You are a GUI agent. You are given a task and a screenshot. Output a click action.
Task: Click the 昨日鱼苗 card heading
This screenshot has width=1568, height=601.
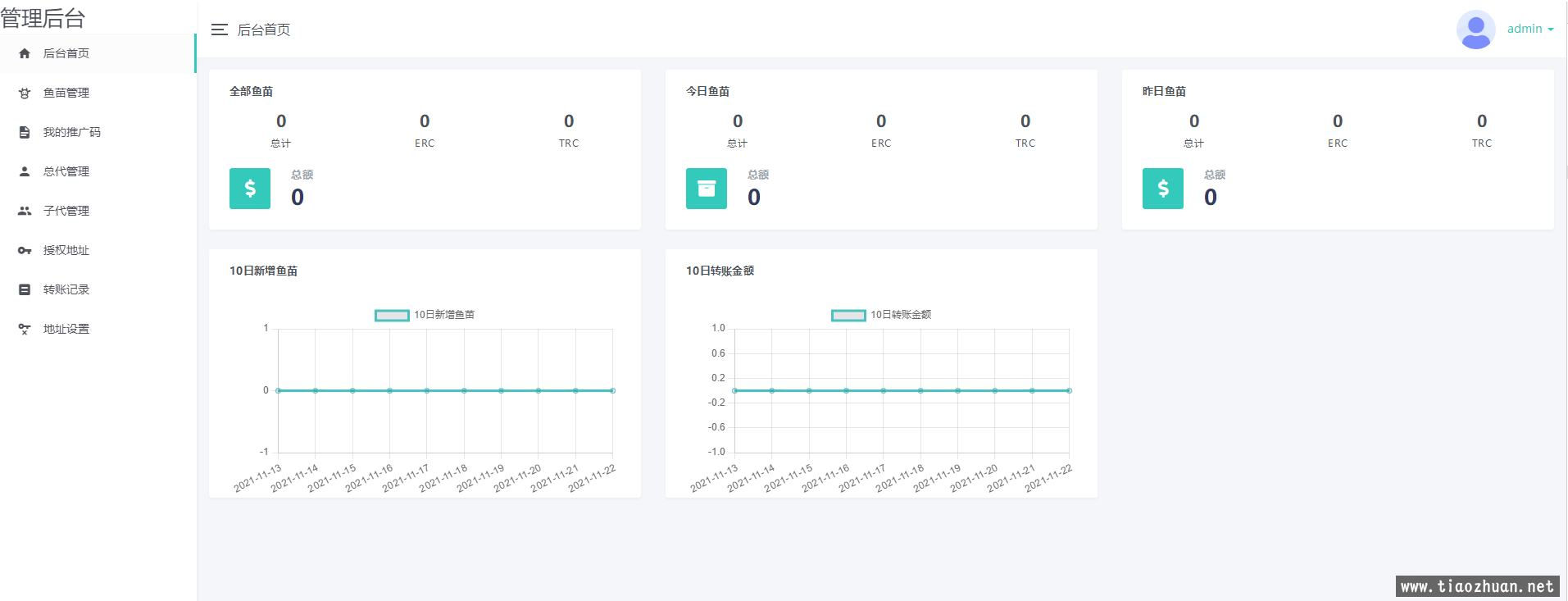coord(1164,91)
